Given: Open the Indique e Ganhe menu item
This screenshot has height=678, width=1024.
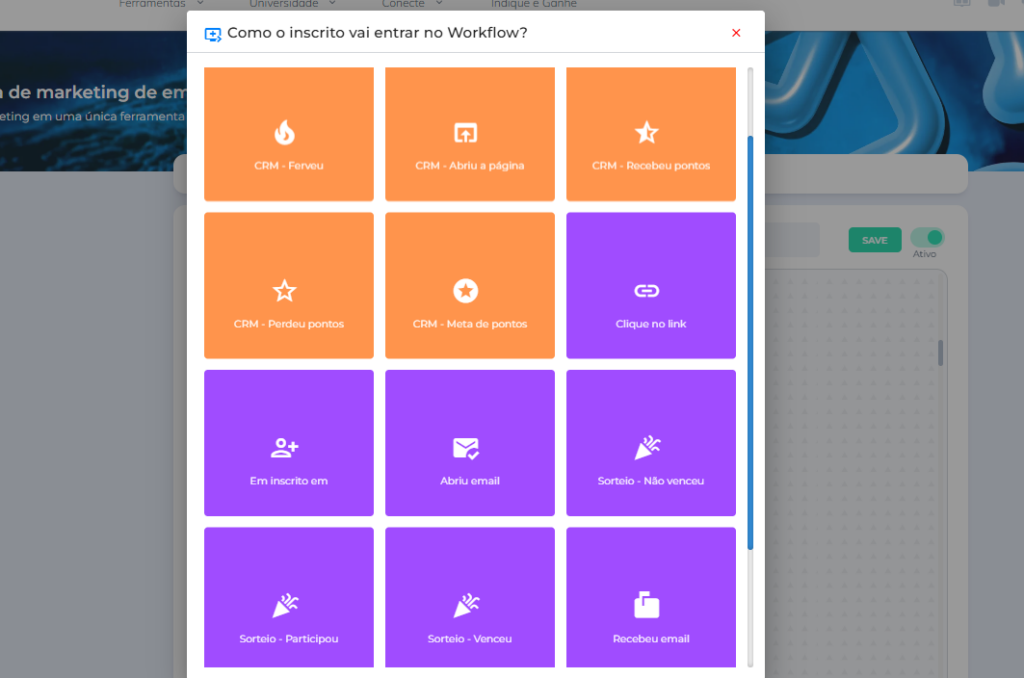Looking at the screenshot, I should pyautogui.click(x=533, y=4).
